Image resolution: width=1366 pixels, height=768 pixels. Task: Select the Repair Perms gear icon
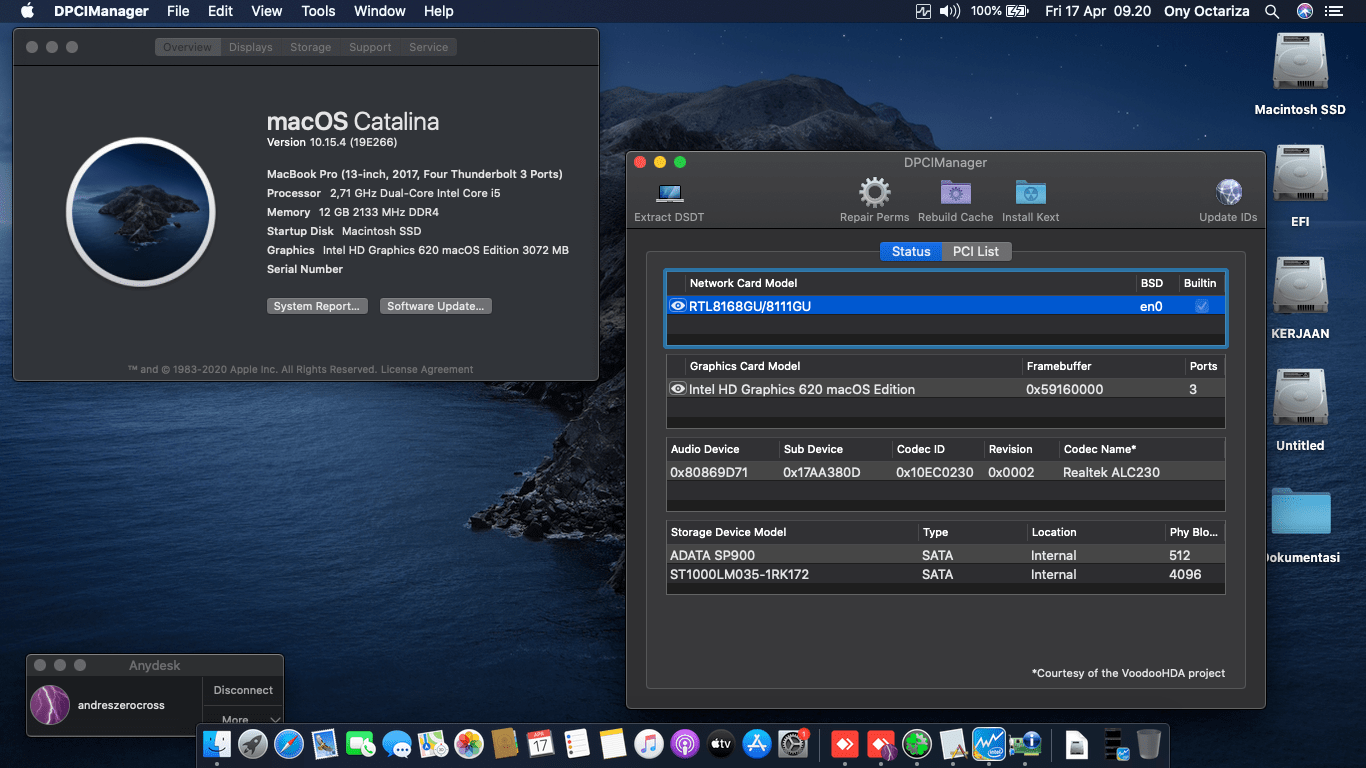pyautogui.click(x=874, y=193)
